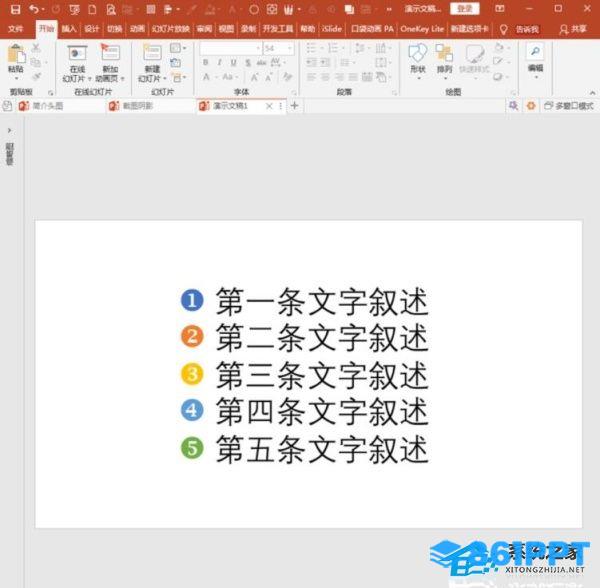
Task: Switch to the iSlide tab
Action: point(332,29)
